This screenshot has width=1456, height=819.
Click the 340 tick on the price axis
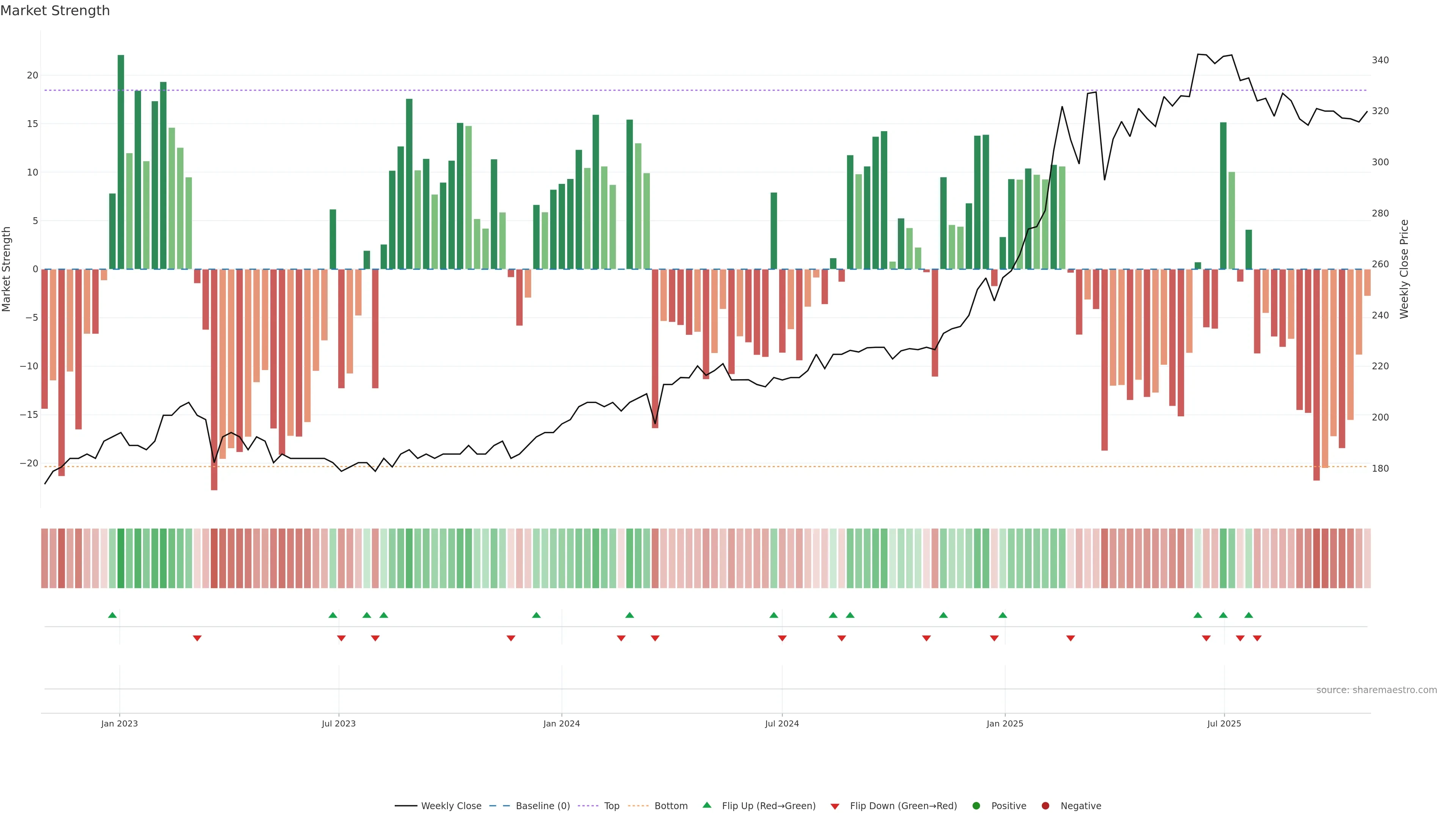click(1380, 60)
